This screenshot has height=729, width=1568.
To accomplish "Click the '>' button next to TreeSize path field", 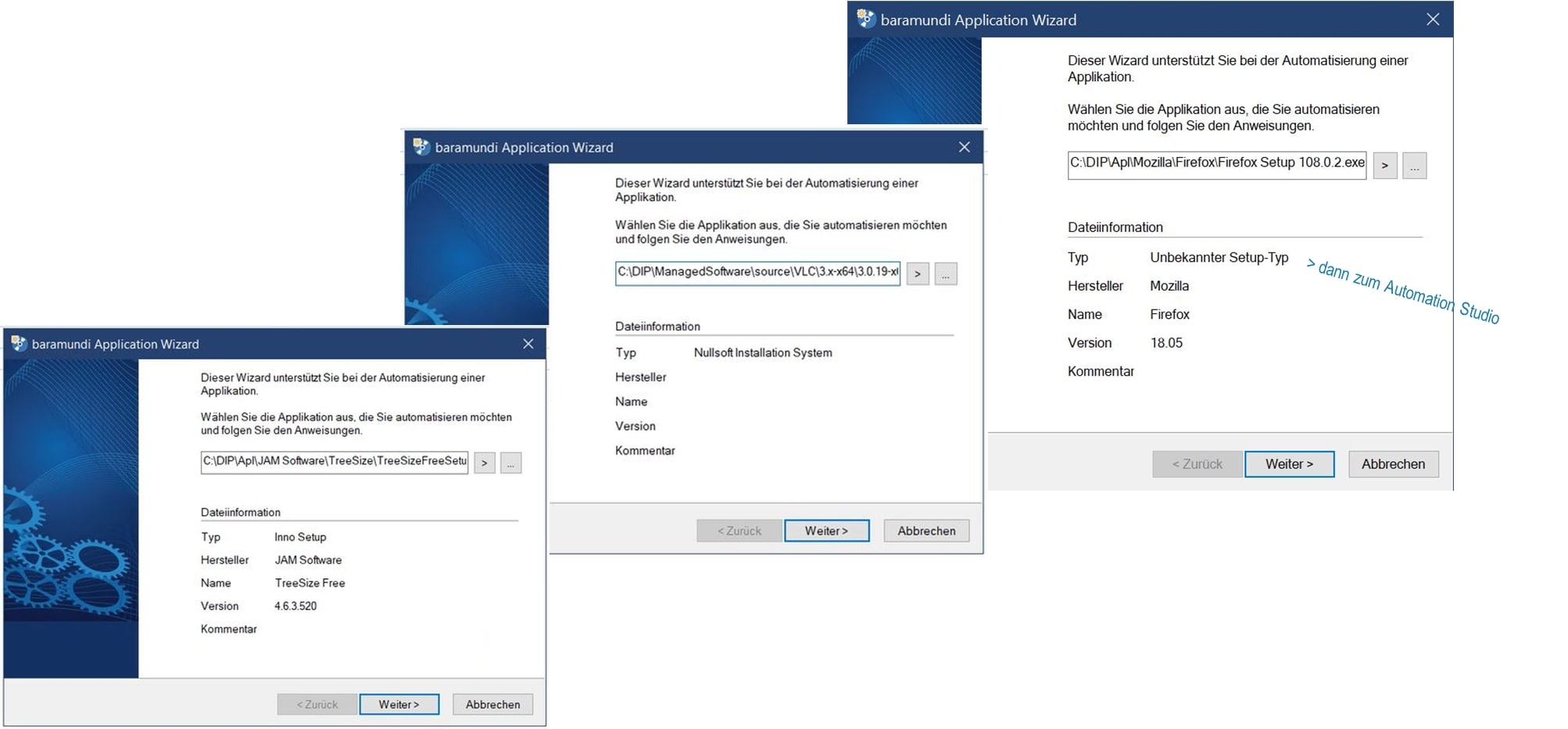I will coord(485,463).
